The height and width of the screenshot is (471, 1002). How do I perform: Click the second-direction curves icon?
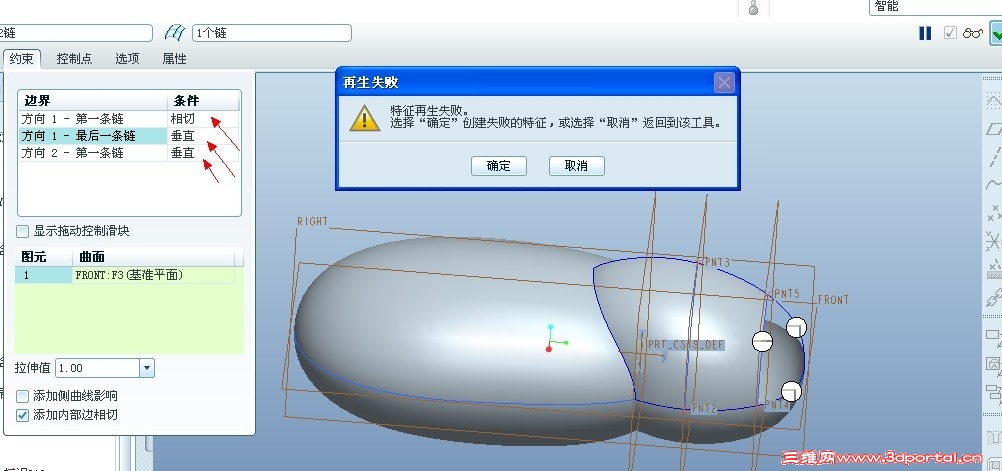(174, 33)
